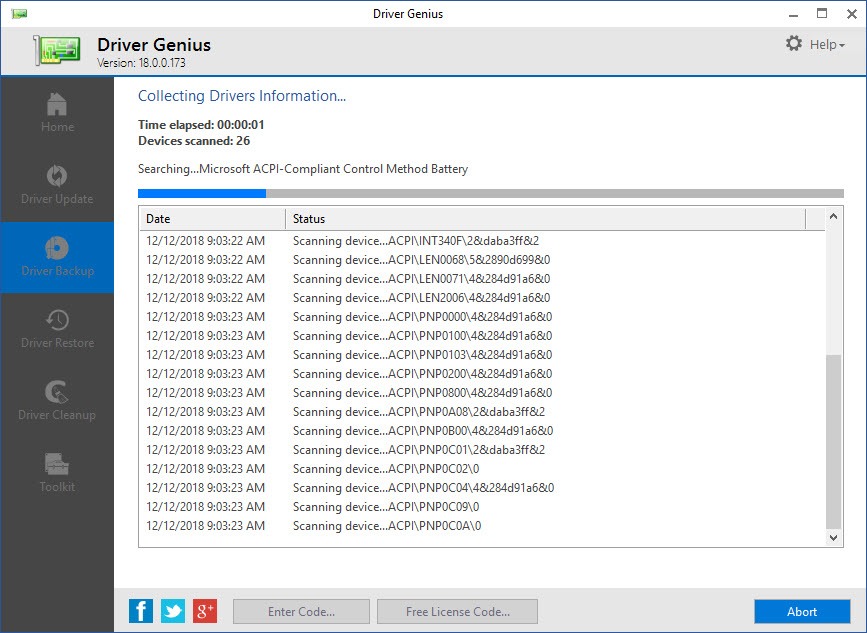Open the Driver Restore section
The image size is (867, 633).
click(x=57, y=329)
